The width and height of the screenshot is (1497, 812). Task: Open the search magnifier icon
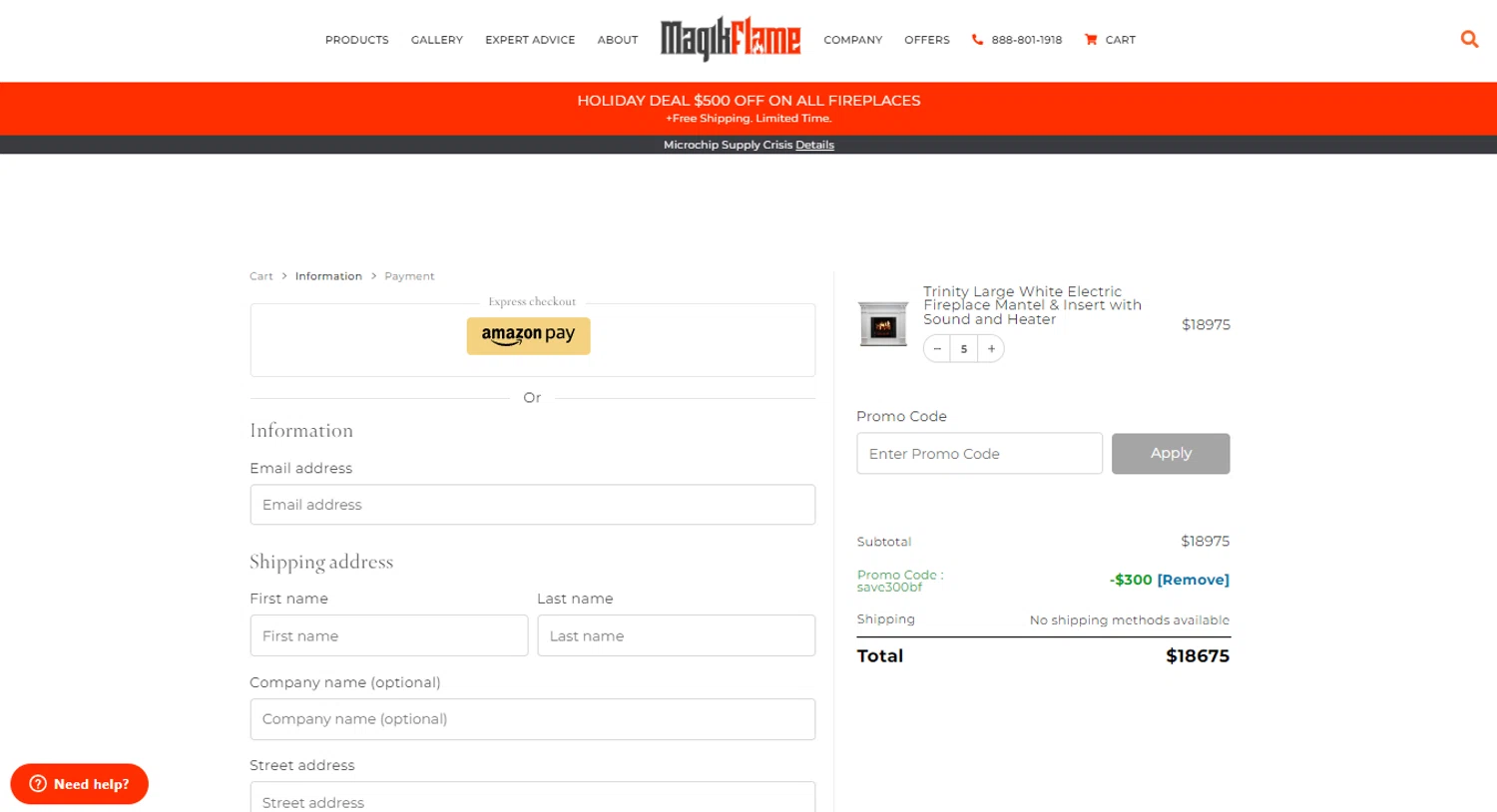click(1469, 39)
